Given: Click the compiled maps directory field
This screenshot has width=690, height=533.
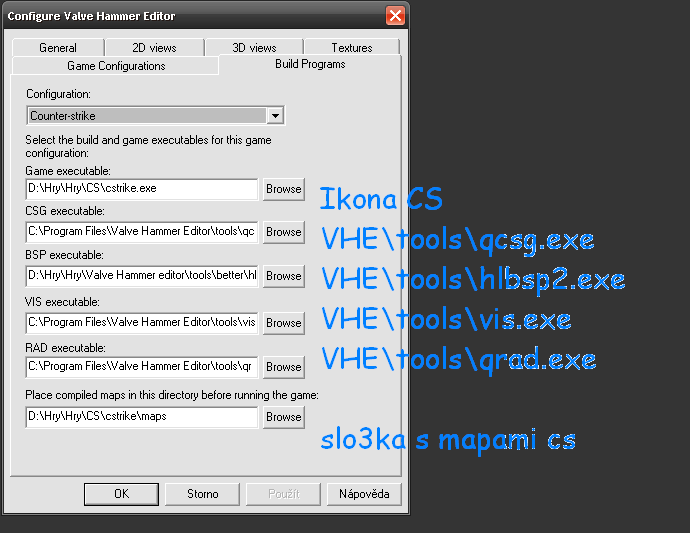Looking at the screenshot, I should pos(142,417).
